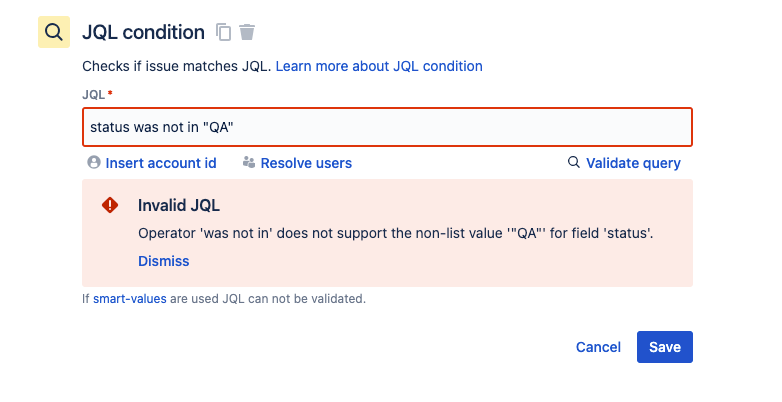The image size is (782, 402).
Task: Click the red error diamond icon
Action: pyautogui.click(x=110, y=205)
